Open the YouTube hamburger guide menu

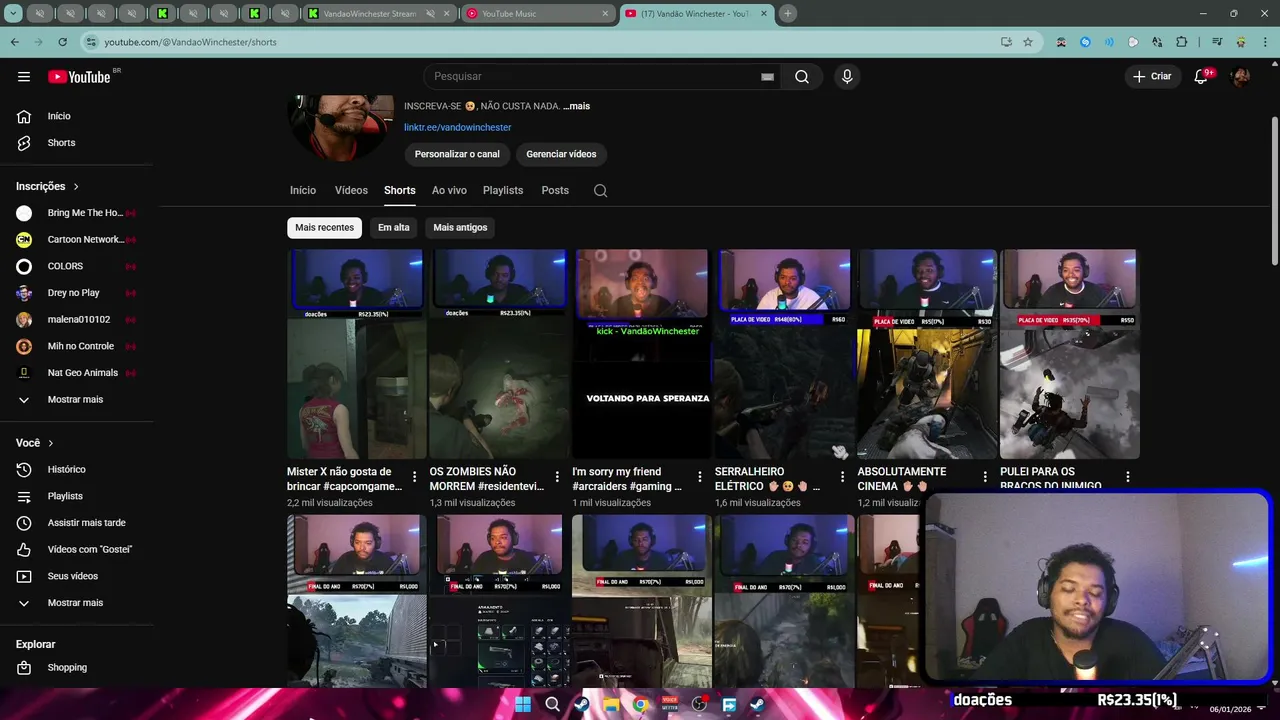pyautogui.click(x=24, y=77)
